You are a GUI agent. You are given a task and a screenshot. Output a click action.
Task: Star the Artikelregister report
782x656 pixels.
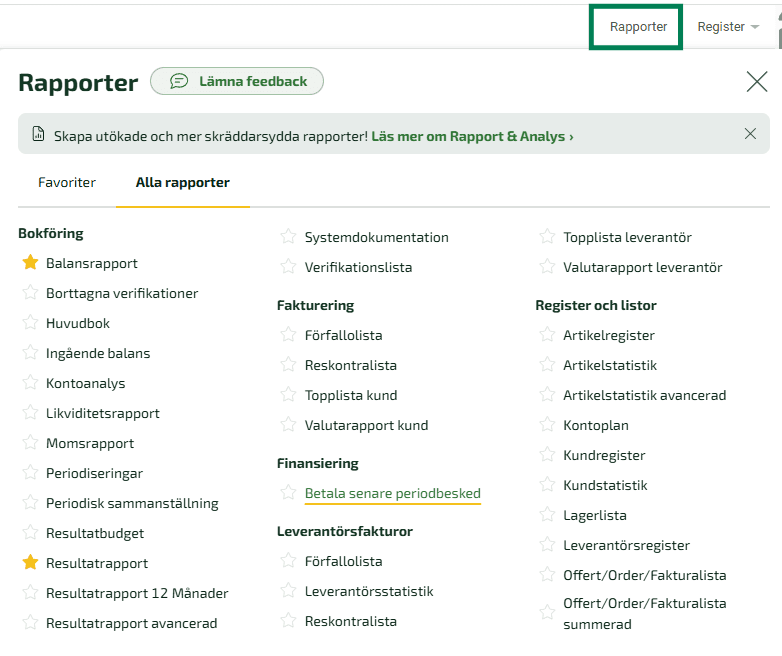click(x=547, y=334)
